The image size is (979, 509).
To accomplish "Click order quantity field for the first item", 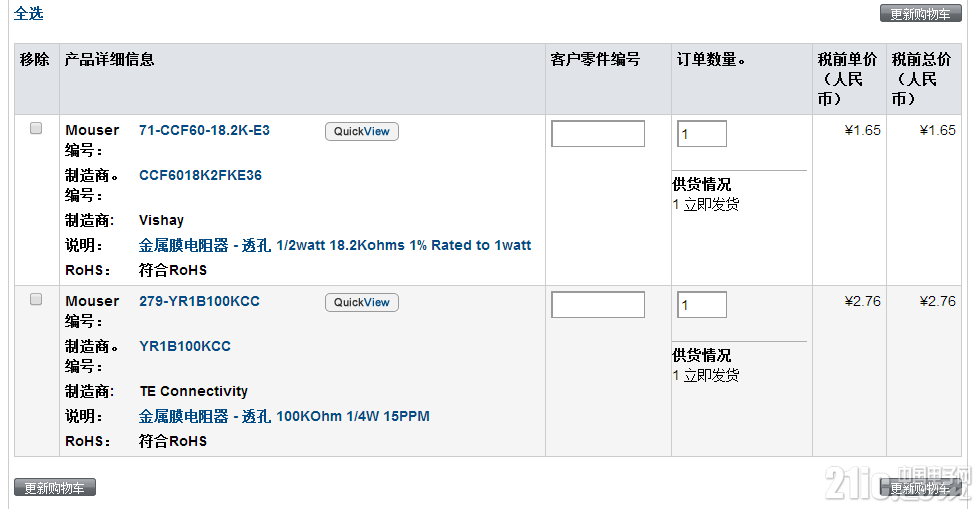I will [x=702, y=134].
